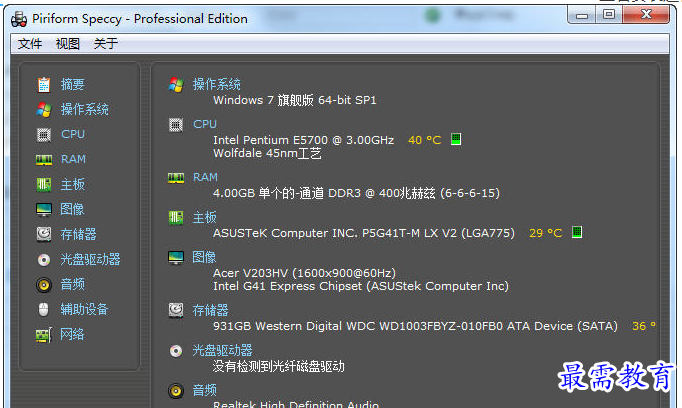Click the Windows flag icon beside 操作系统 heading
The image size is (682, 408).
pyautogui.click(x=176, y=84)
